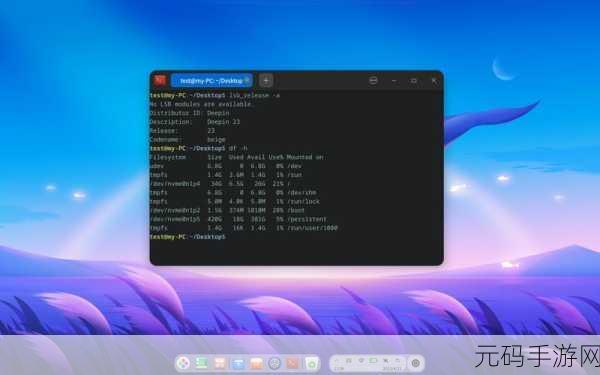
Task: Maximize the terminal window
Action: coord(414,81)
